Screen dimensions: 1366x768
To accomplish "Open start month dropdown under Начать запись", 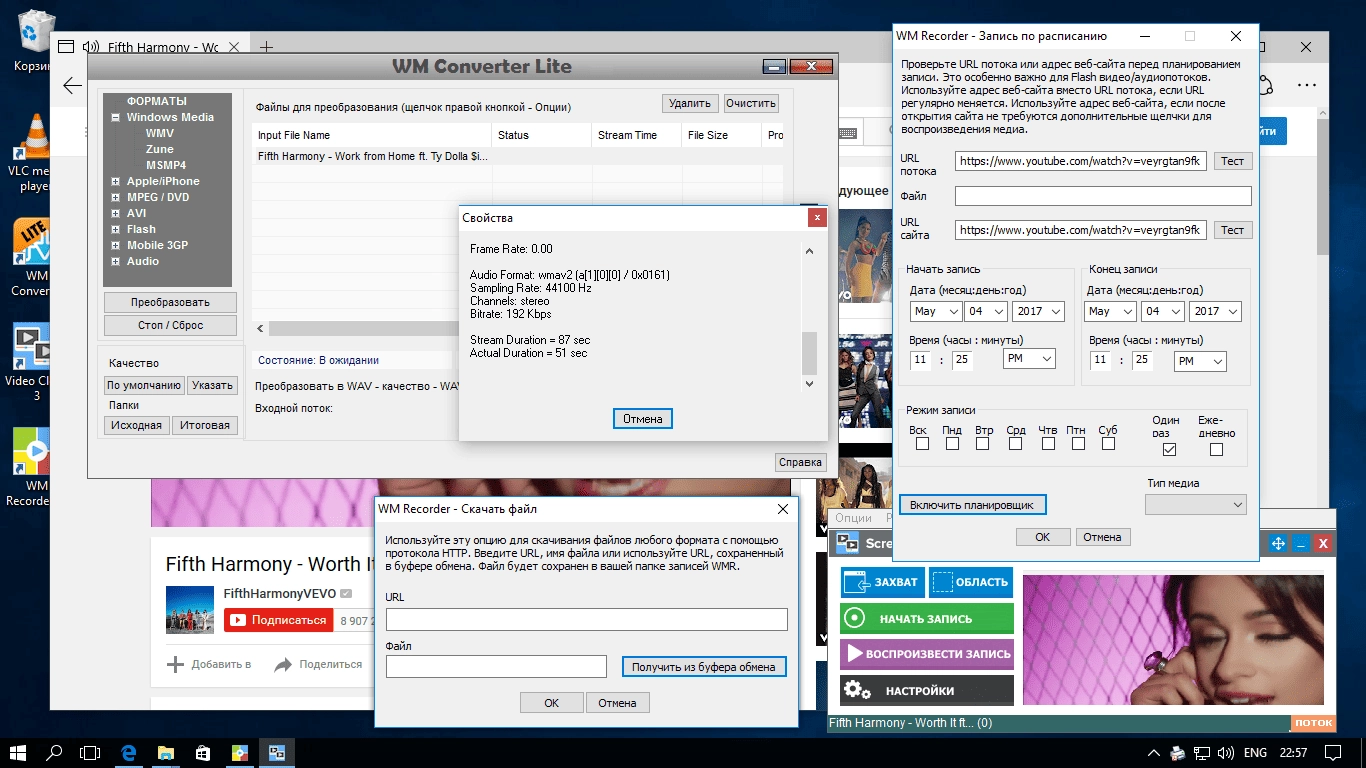I will pyautogui.click(x=936, y=311).
